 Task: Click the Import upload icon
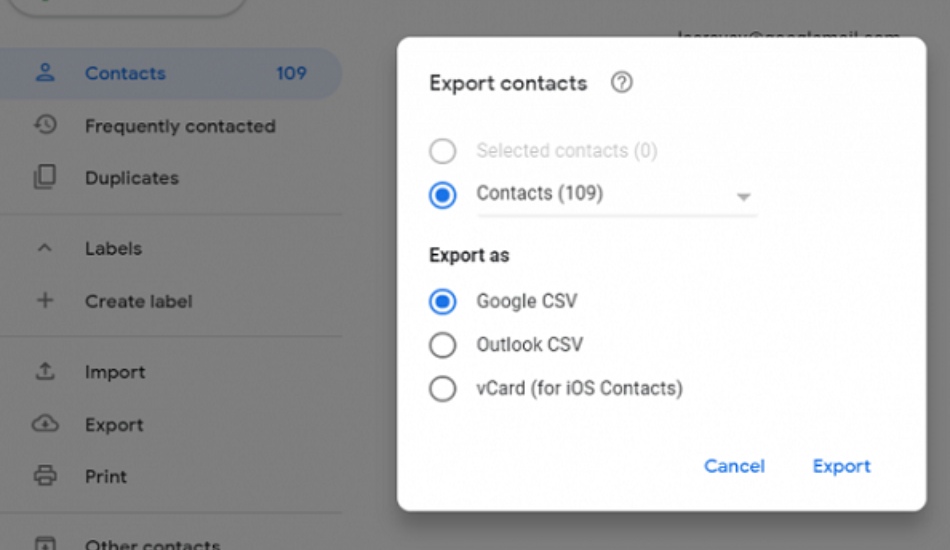coord(45,371)
